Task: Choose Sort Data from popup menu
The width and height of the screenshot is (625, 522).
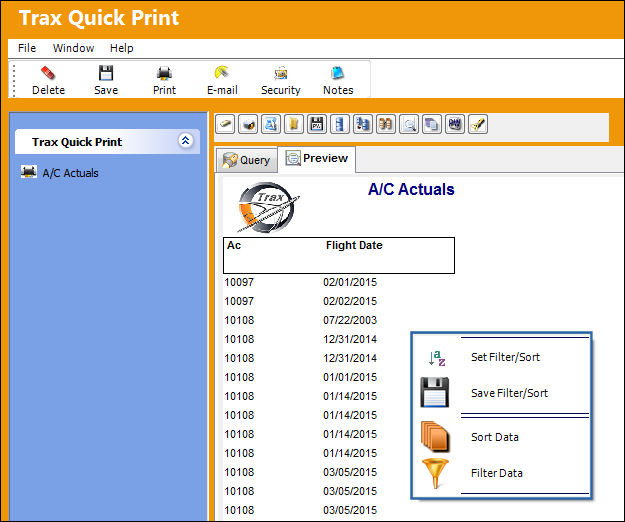Action: click(x=495, y=437)
